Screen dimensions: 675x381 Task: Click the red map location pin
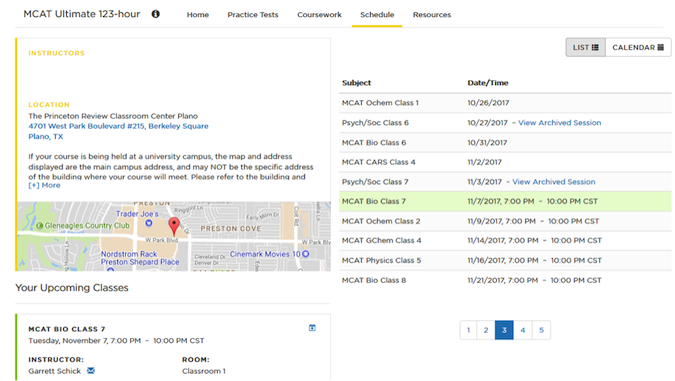point(173,226)
